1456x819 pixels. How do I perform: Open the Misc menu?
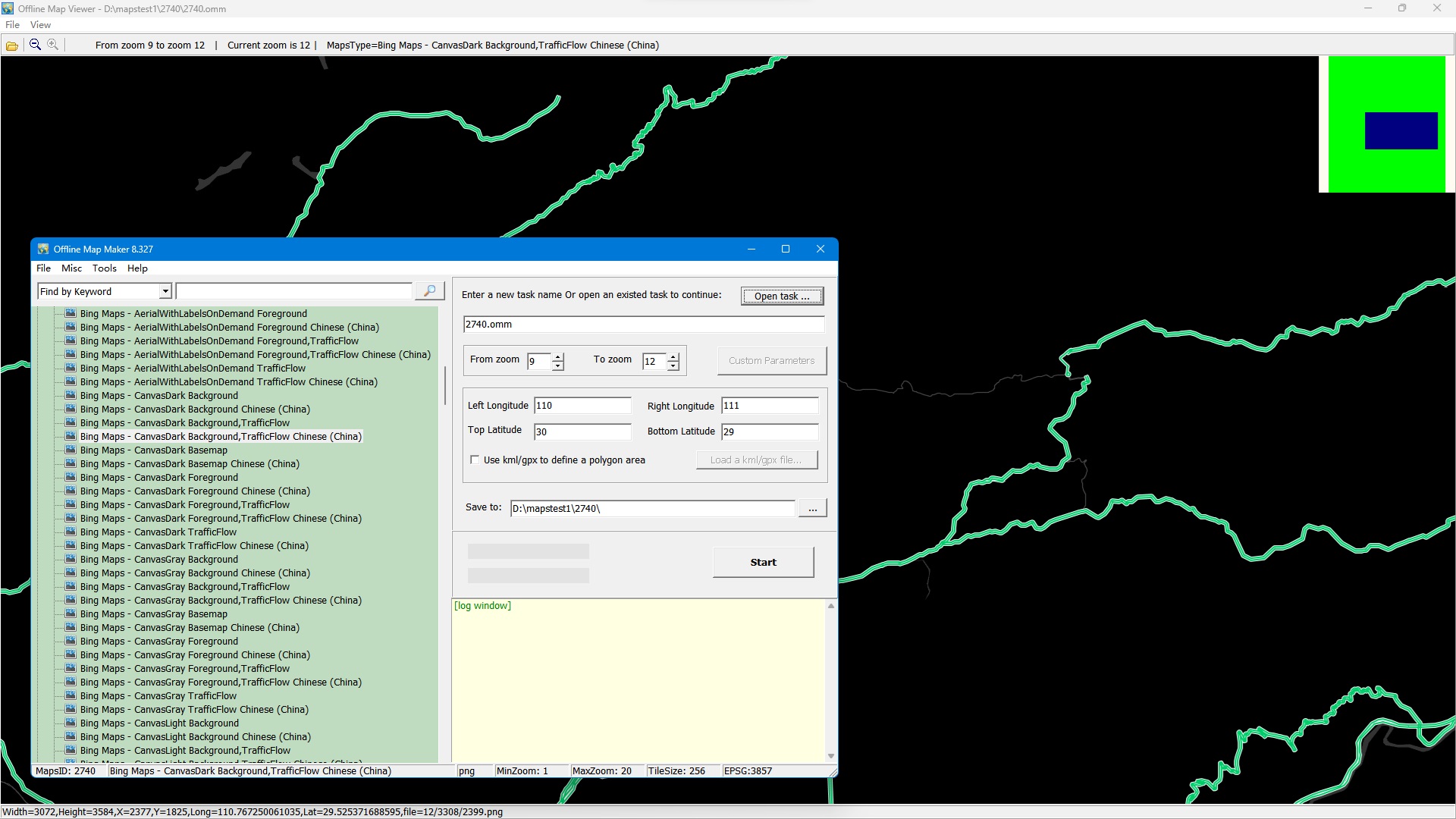click(x=71, y=268)
